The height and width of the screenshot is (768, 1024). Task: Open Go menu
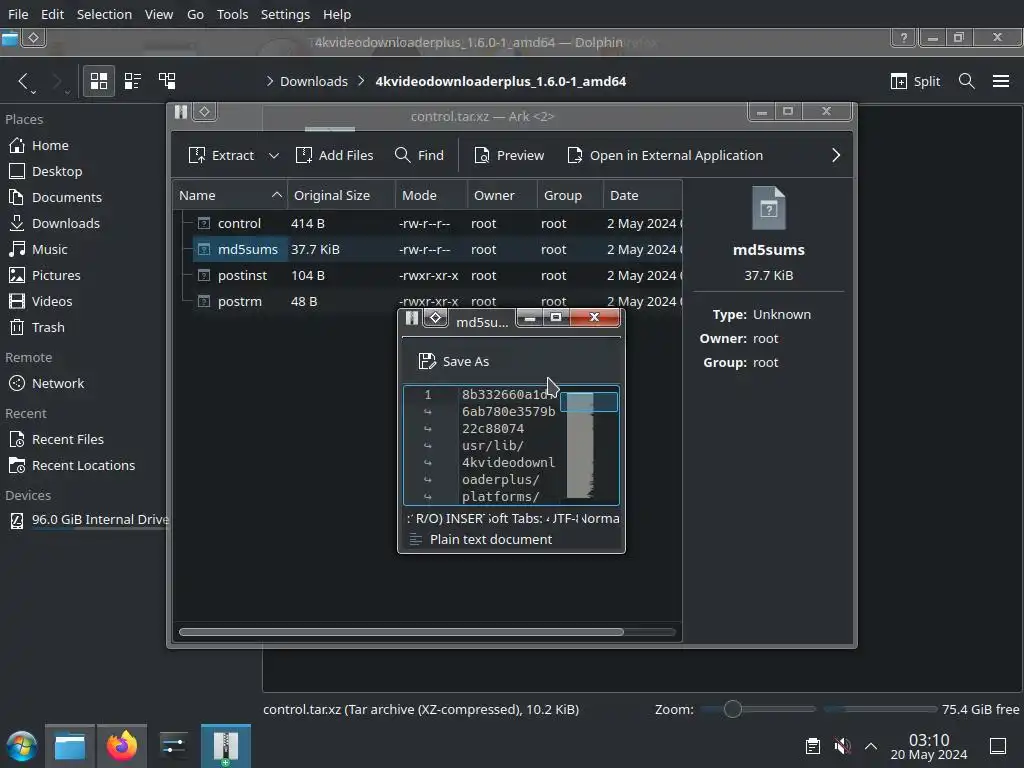(195, 14)
